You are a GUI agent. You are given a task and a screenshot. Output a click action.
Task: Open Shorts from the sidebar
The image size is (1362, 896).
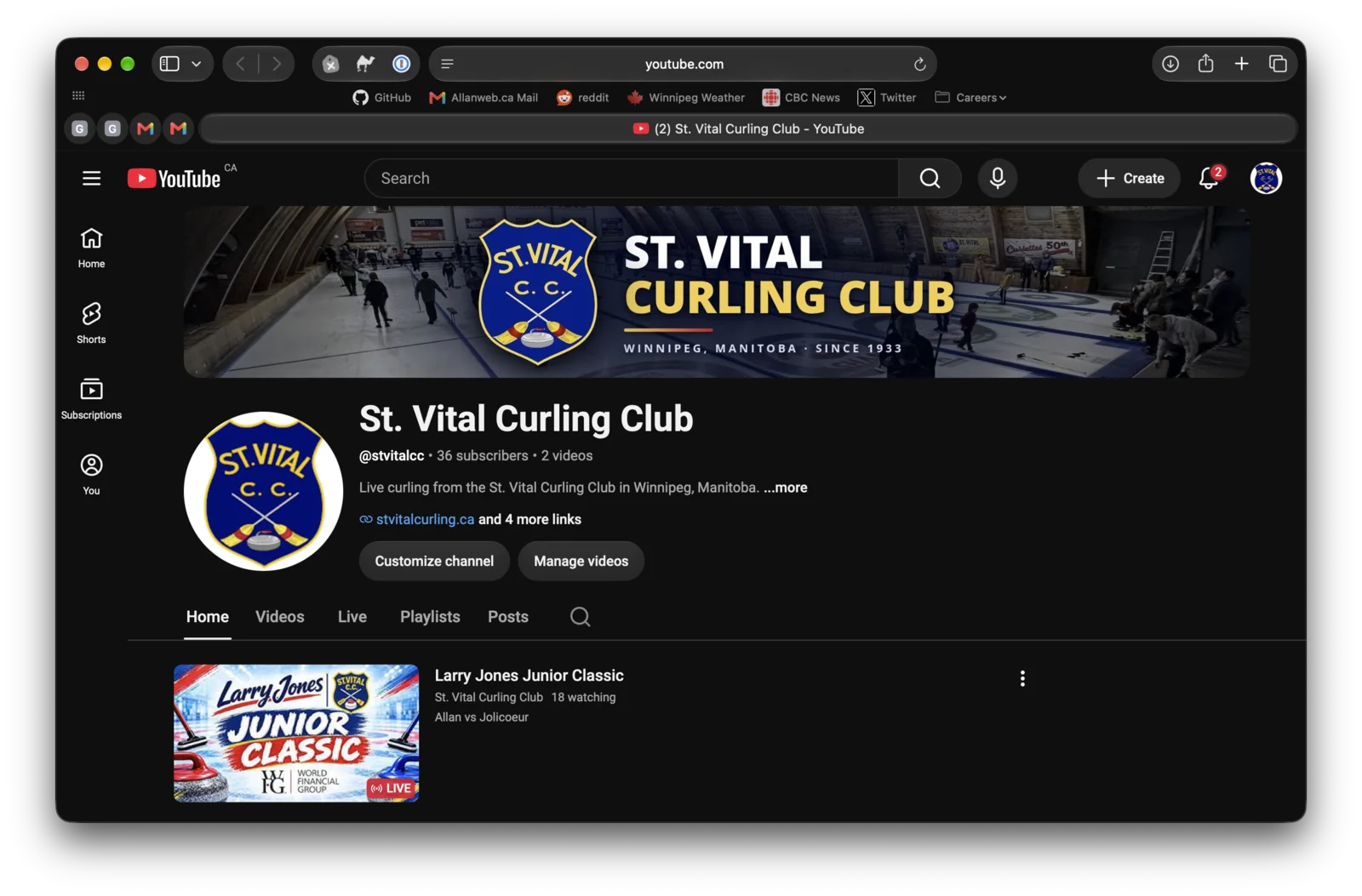[91, 322]
